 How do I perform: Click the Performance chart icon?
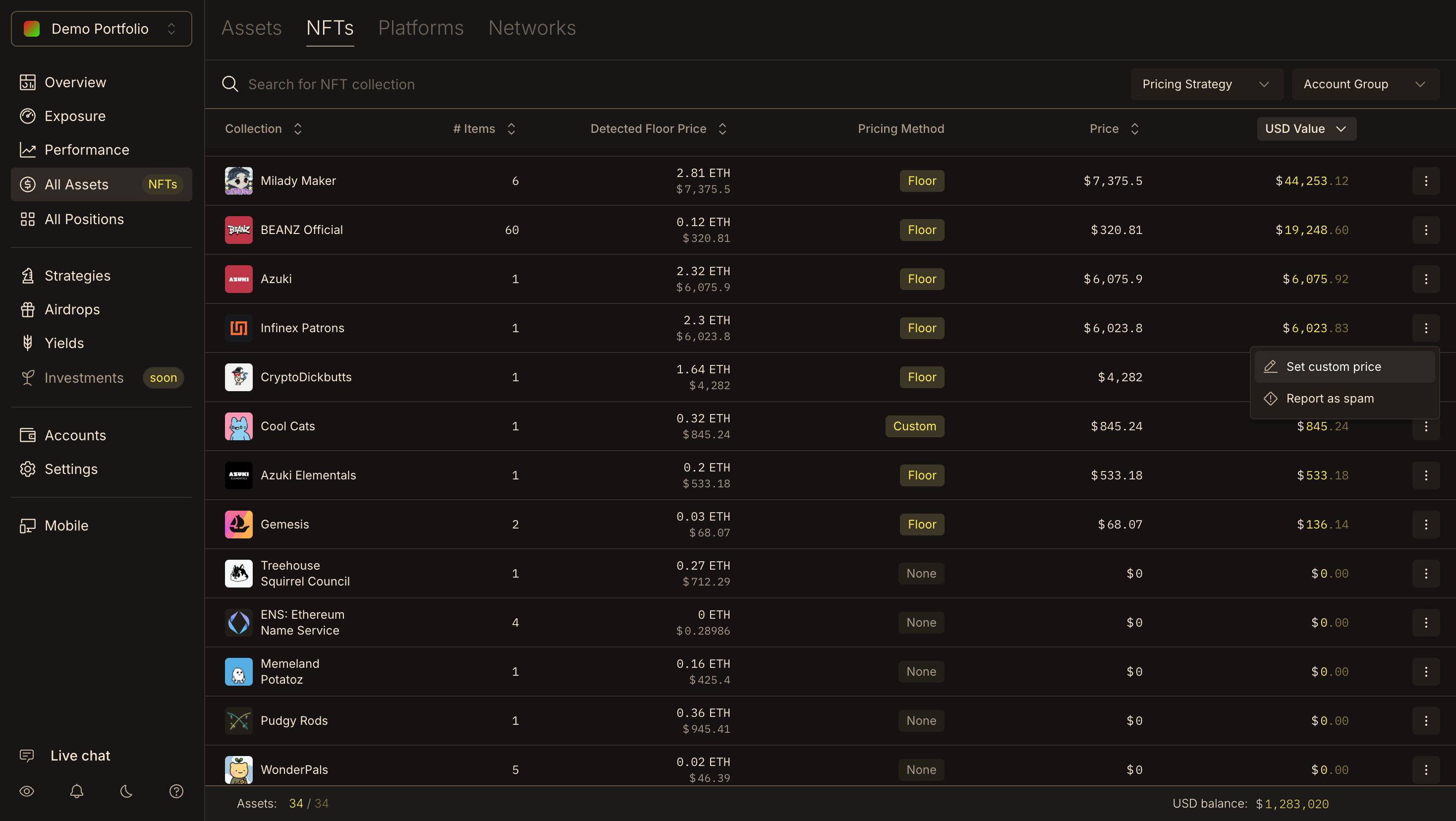click(27, 150)
